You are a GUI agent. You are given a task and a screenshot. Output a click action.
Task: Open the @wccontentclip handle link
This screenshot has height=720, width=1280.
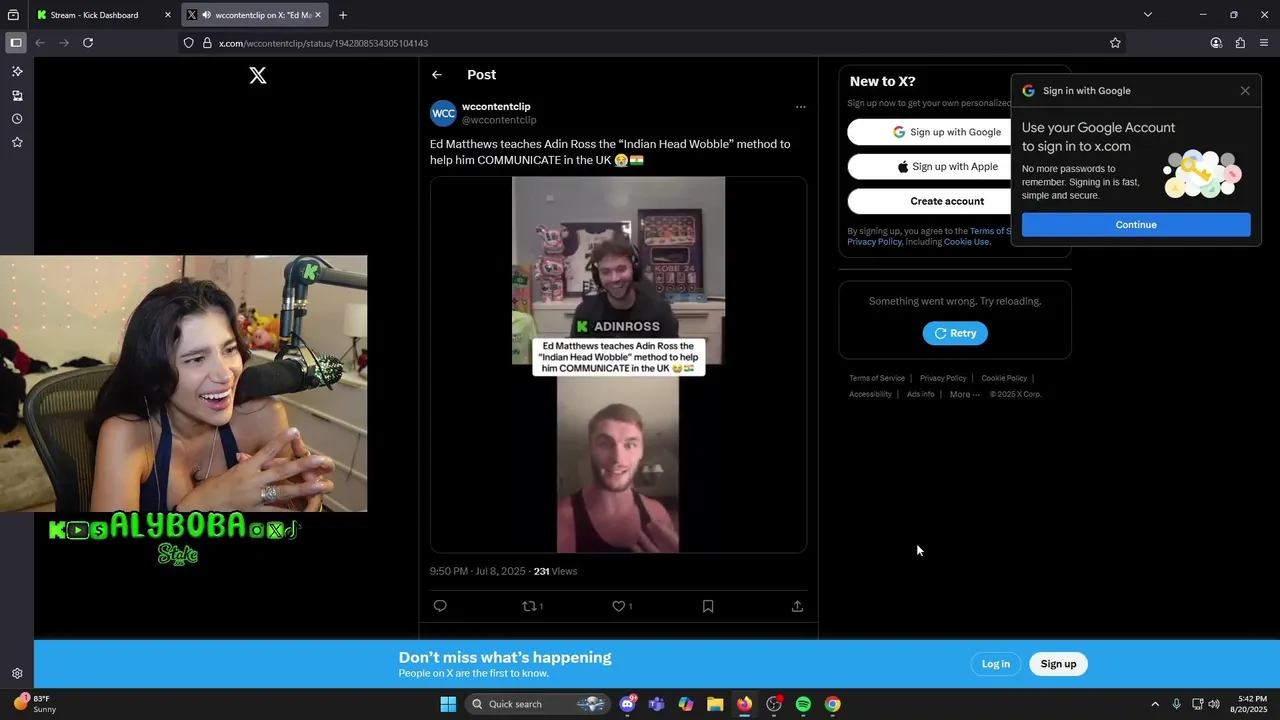coord(499,120)
